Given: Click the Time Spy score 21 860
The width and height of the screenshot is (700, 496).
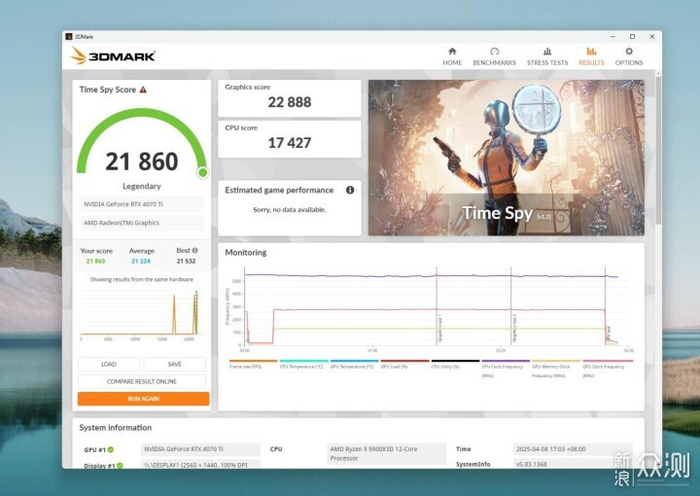Looking at the screenshot, I should (142, 161).
